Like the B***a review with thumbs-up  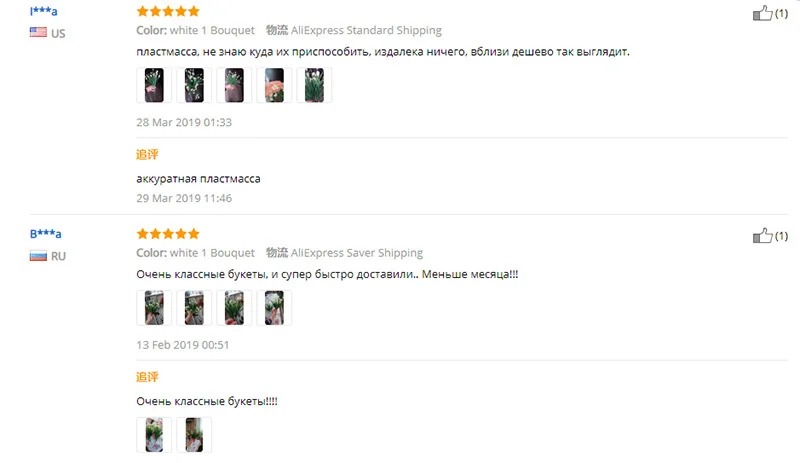[763, 236]
